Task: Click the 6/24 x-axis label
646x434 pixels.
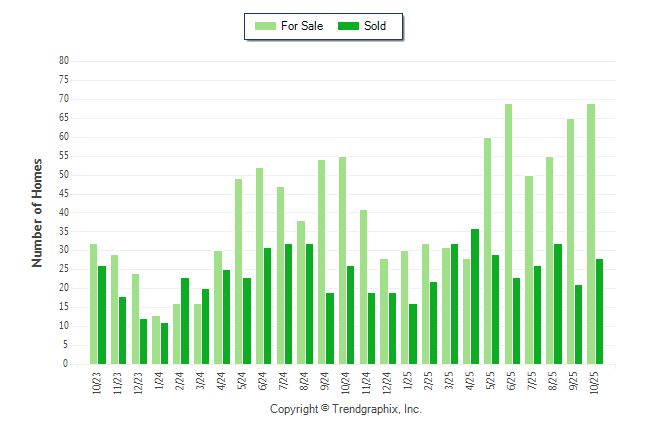Action: [264, 381]
